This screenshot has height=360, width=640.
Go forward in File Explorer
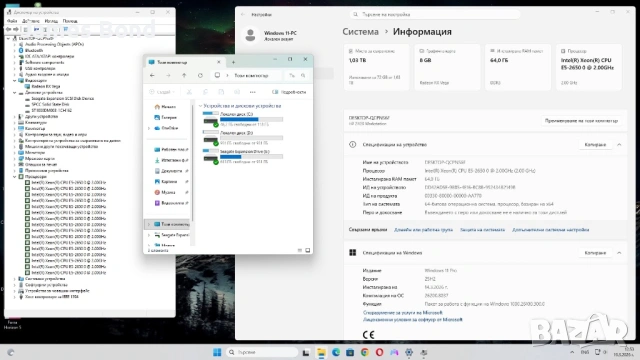[168, 76]
